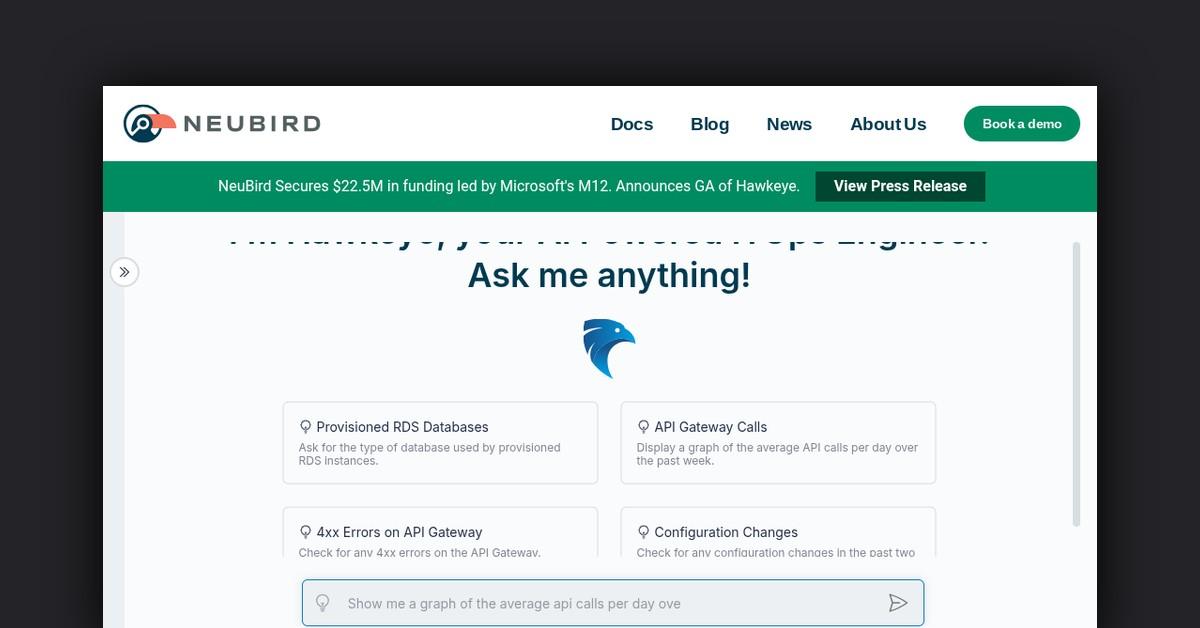Click lightbulb icon beside 4xx Errors title
The width and height of the screenshot is (1200, 628).
pyautogui.click(x=306, y=532)
